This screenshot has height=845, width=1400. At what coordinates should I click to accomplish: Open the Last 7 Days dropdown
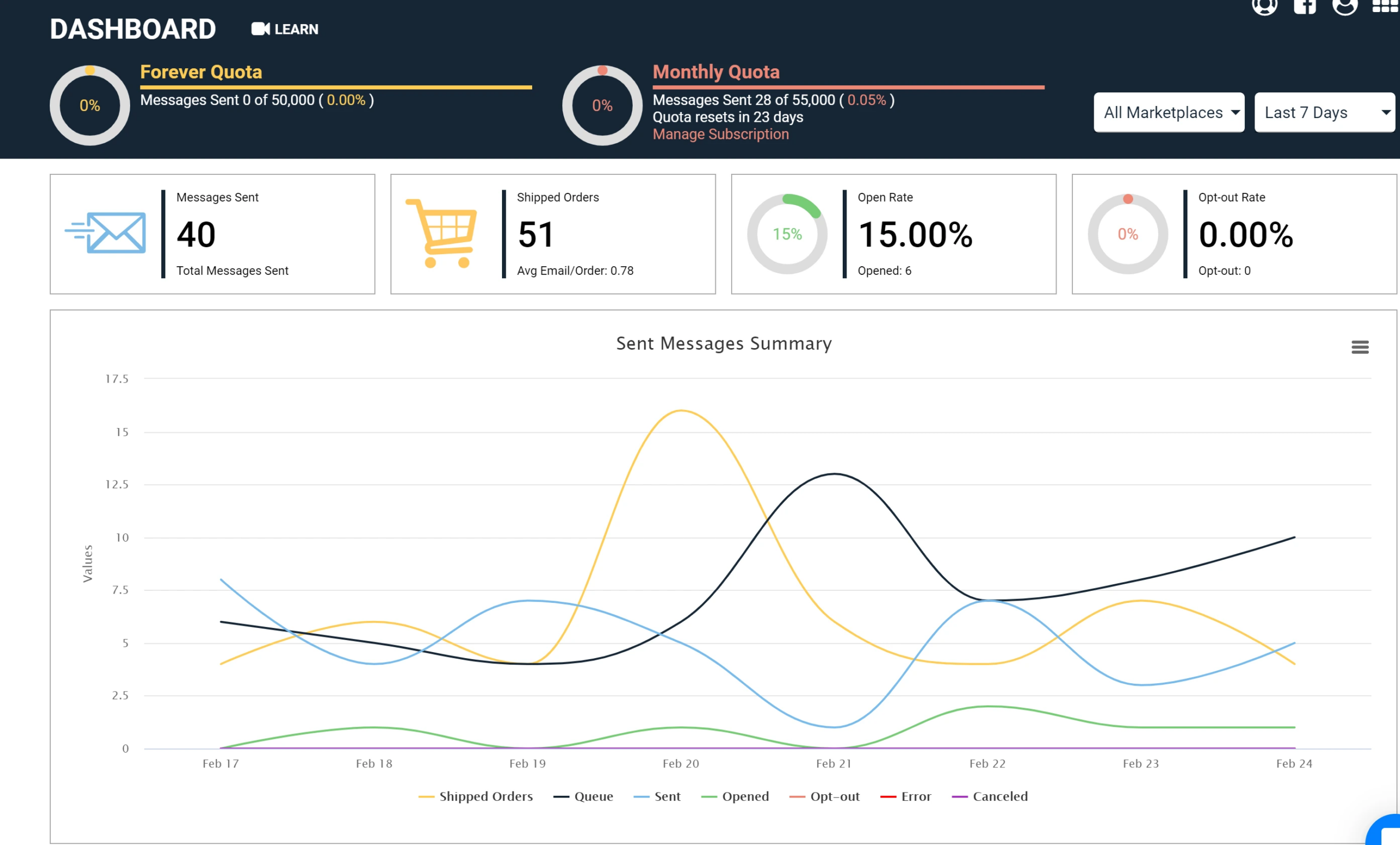tap(1324, 113)
